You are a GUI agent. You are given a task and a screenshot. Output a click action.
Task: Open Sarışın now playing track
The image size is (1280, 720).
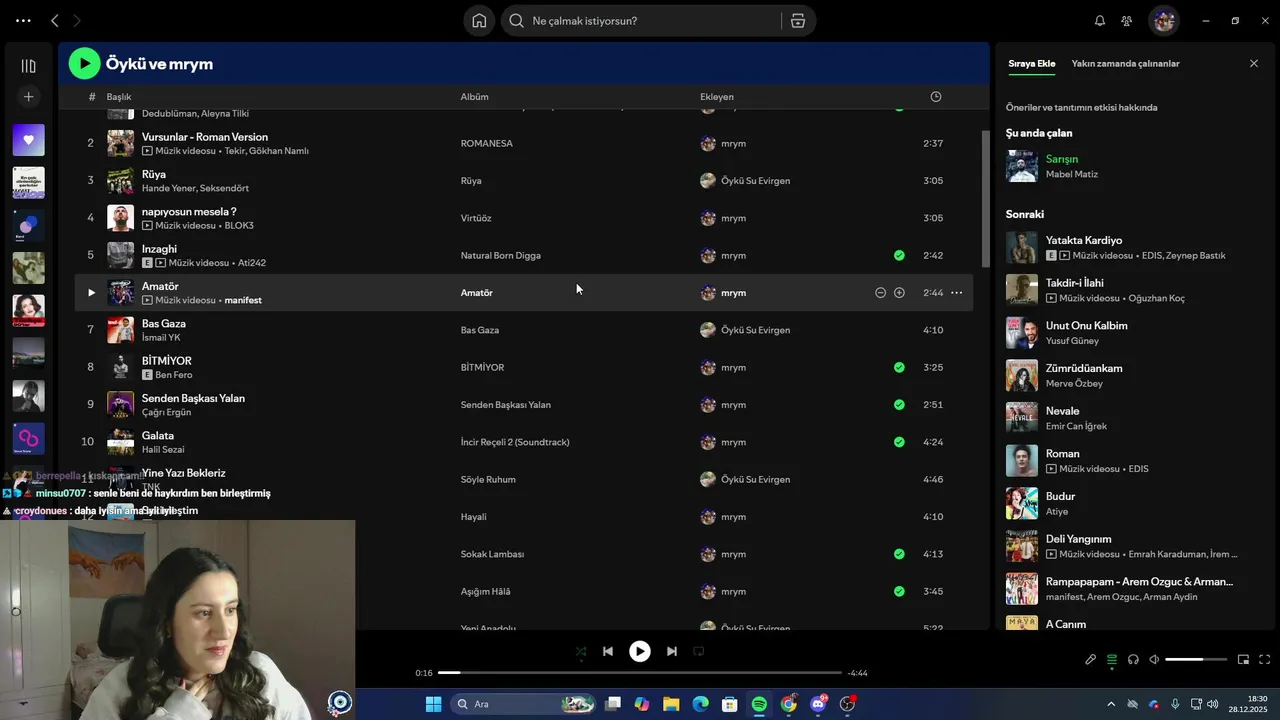1062,159
